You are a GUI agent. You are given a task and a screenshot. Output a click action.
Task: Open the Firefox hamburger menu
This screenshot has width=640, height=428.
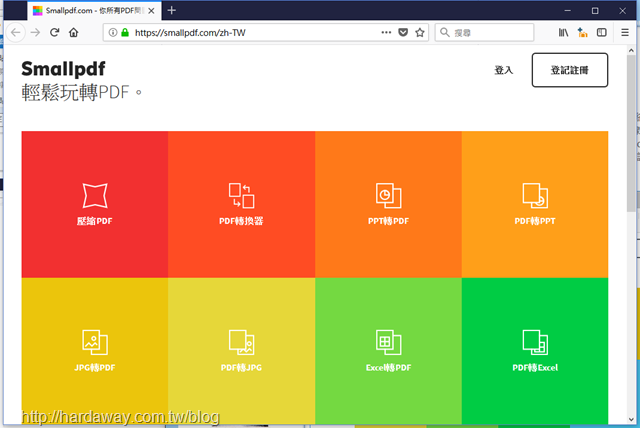[625, 33]
